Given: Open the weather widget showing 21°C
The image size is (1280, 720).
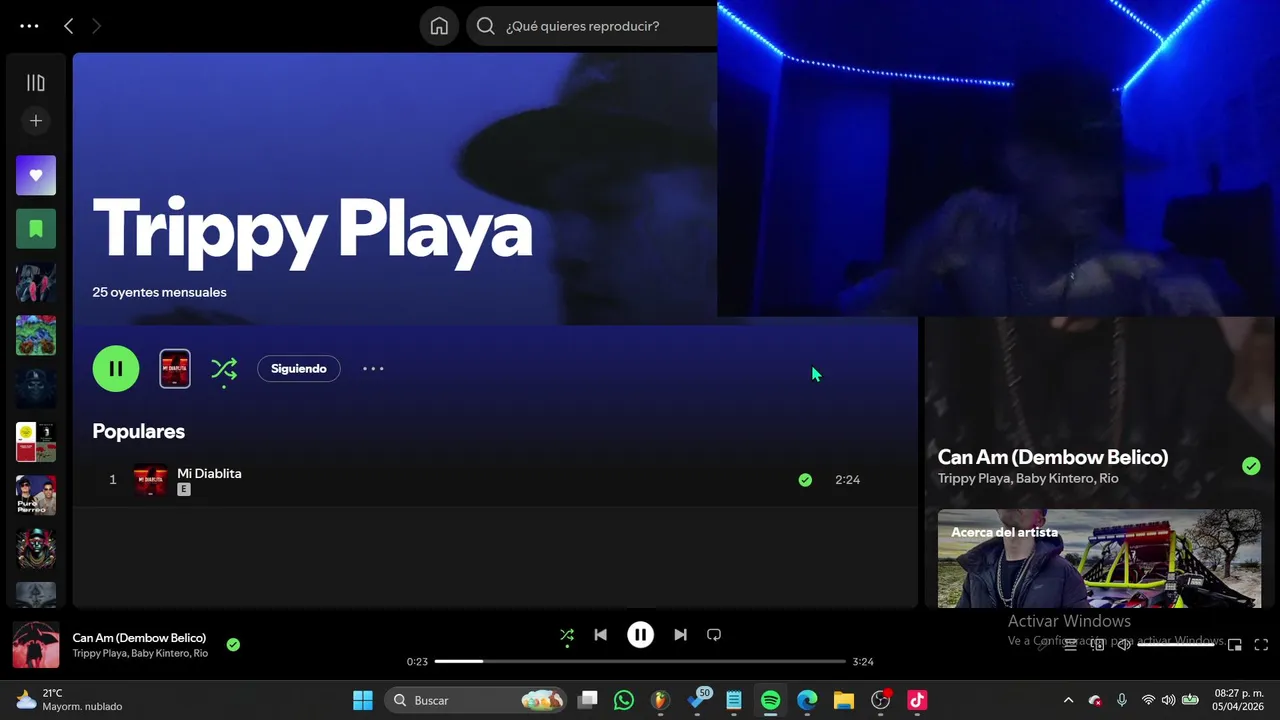Looking at the screenshot, I should coord(70,700).
